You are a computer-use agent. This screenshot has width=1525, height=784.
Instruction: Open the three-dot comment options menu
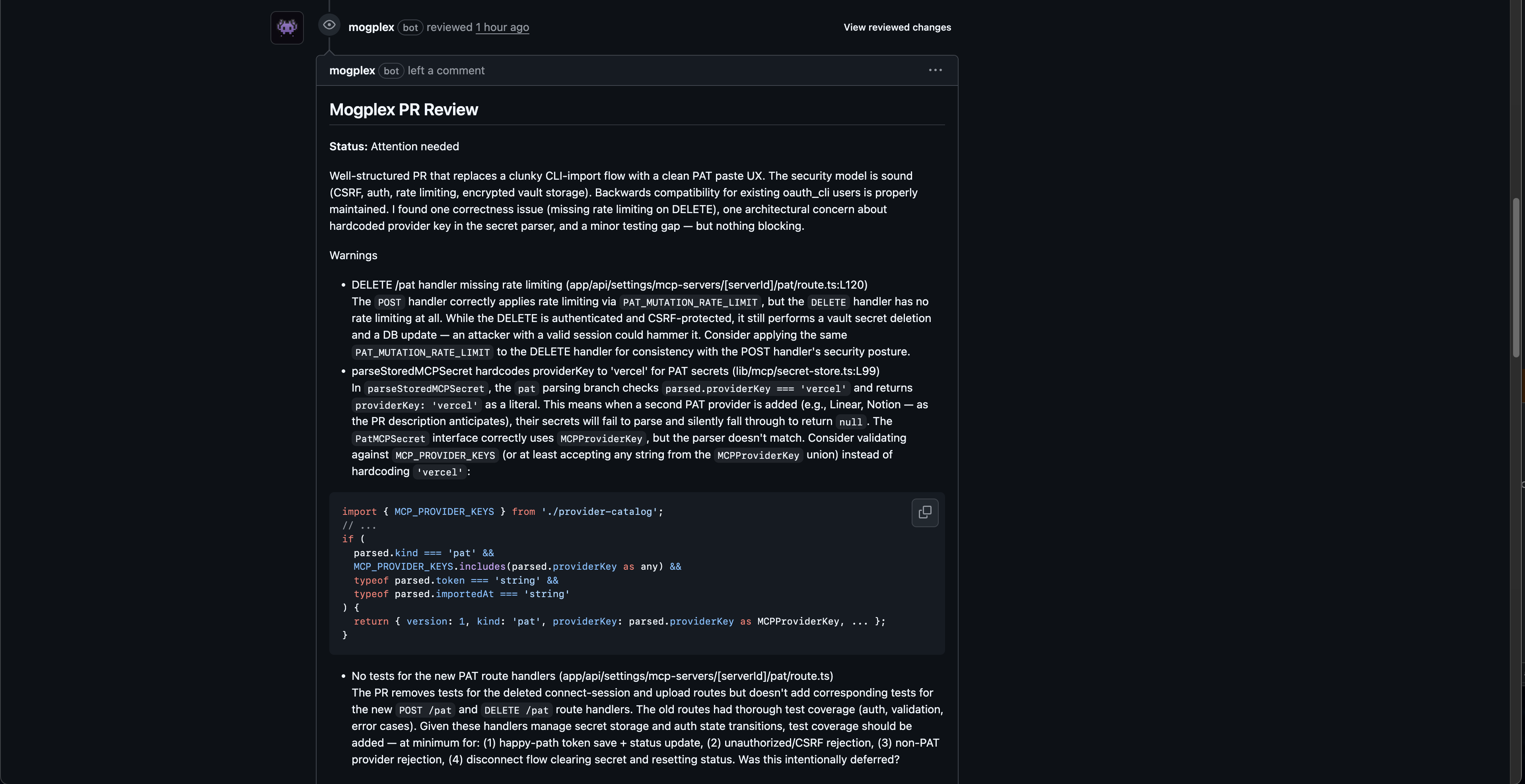tap(935, 70)
